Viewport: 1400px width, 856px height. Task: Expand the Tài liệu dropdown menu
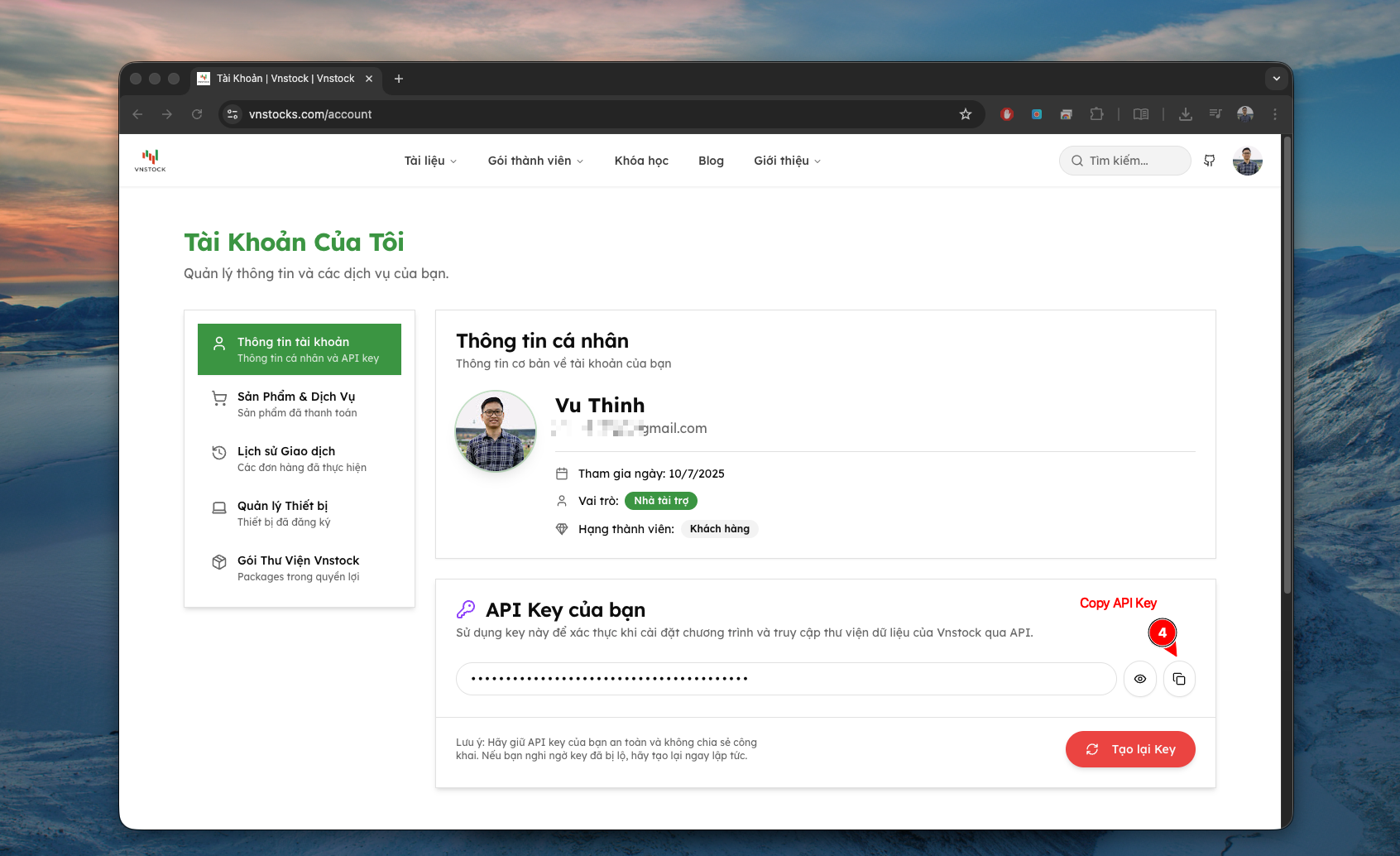coord(429,161)
